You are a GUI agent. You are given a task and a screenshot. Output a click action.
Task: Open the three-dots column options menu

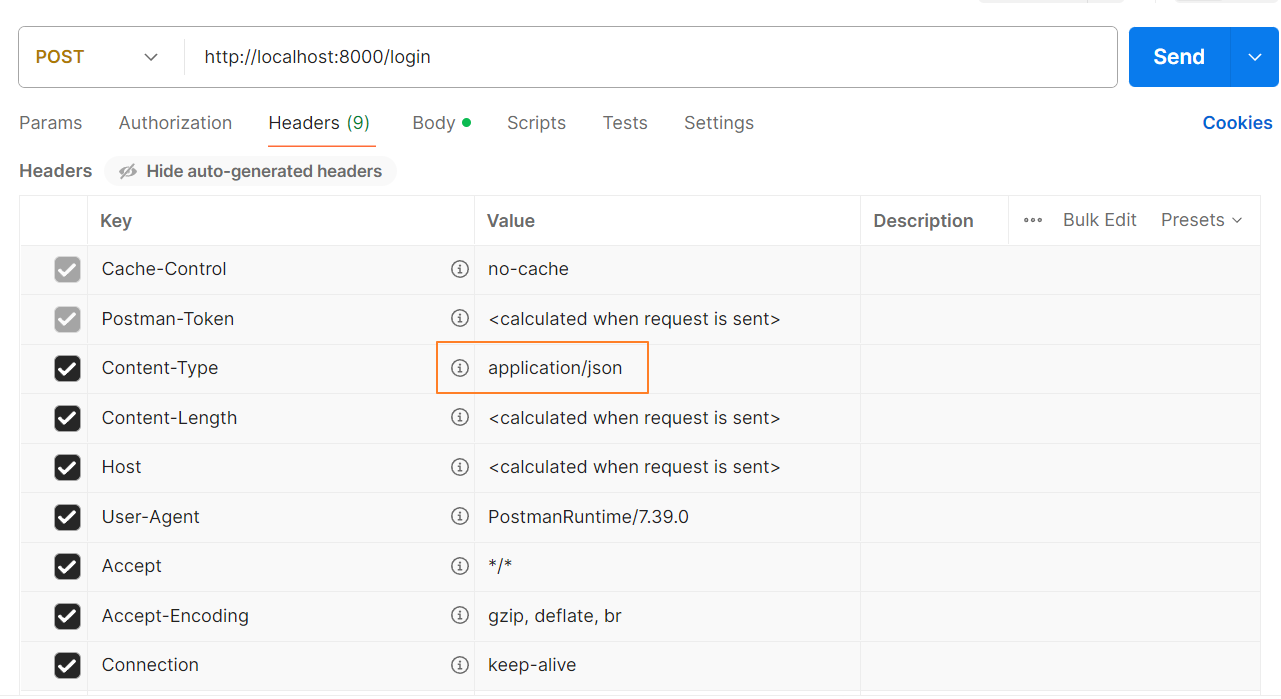(1033, 220)
